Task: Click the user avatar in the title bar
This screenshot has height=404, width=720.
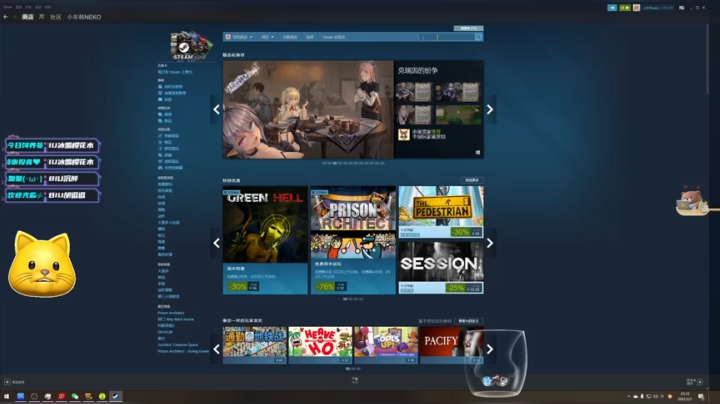Action: [636, 8]
